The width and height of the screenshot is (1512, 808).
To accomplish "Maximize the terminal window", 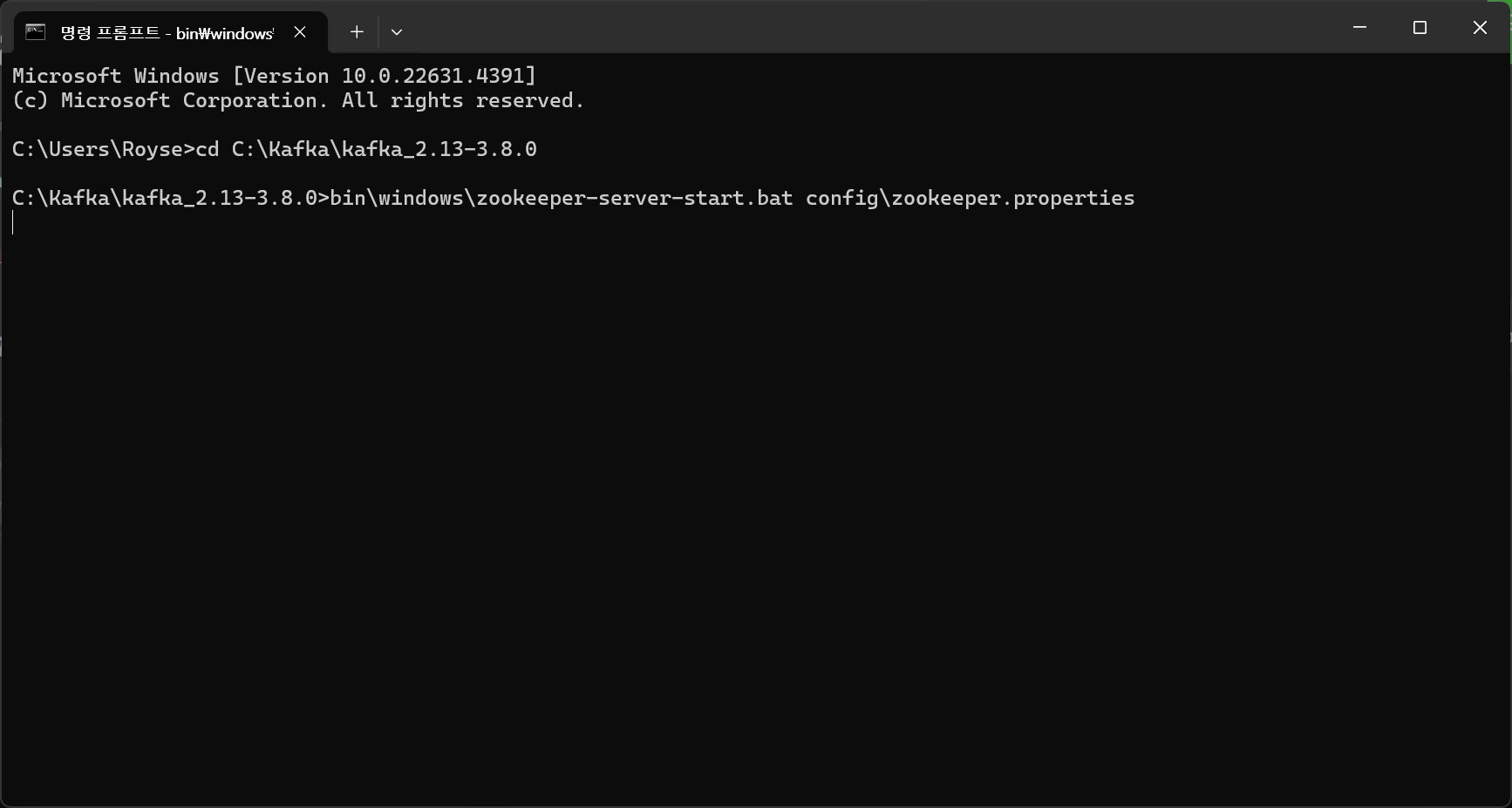I will pyautogui.click(x=1420, y=28).
